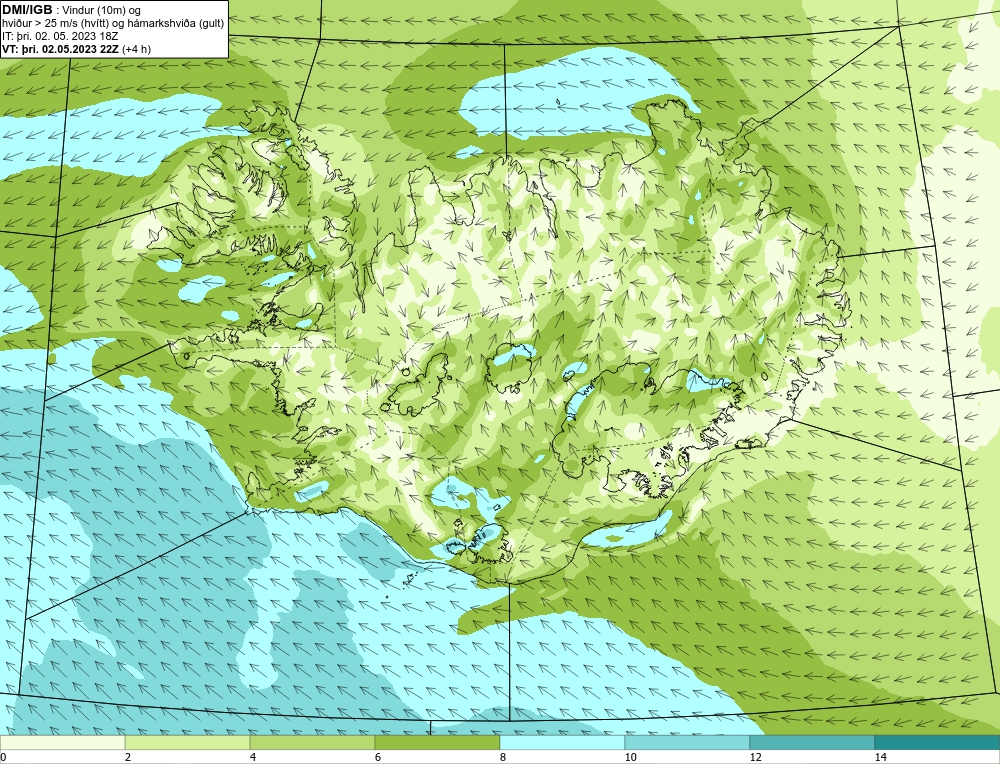Click the 6–8 m/s green legend swatch
The width and height of the screenshot is (1000, 764).
coord(438,743)
